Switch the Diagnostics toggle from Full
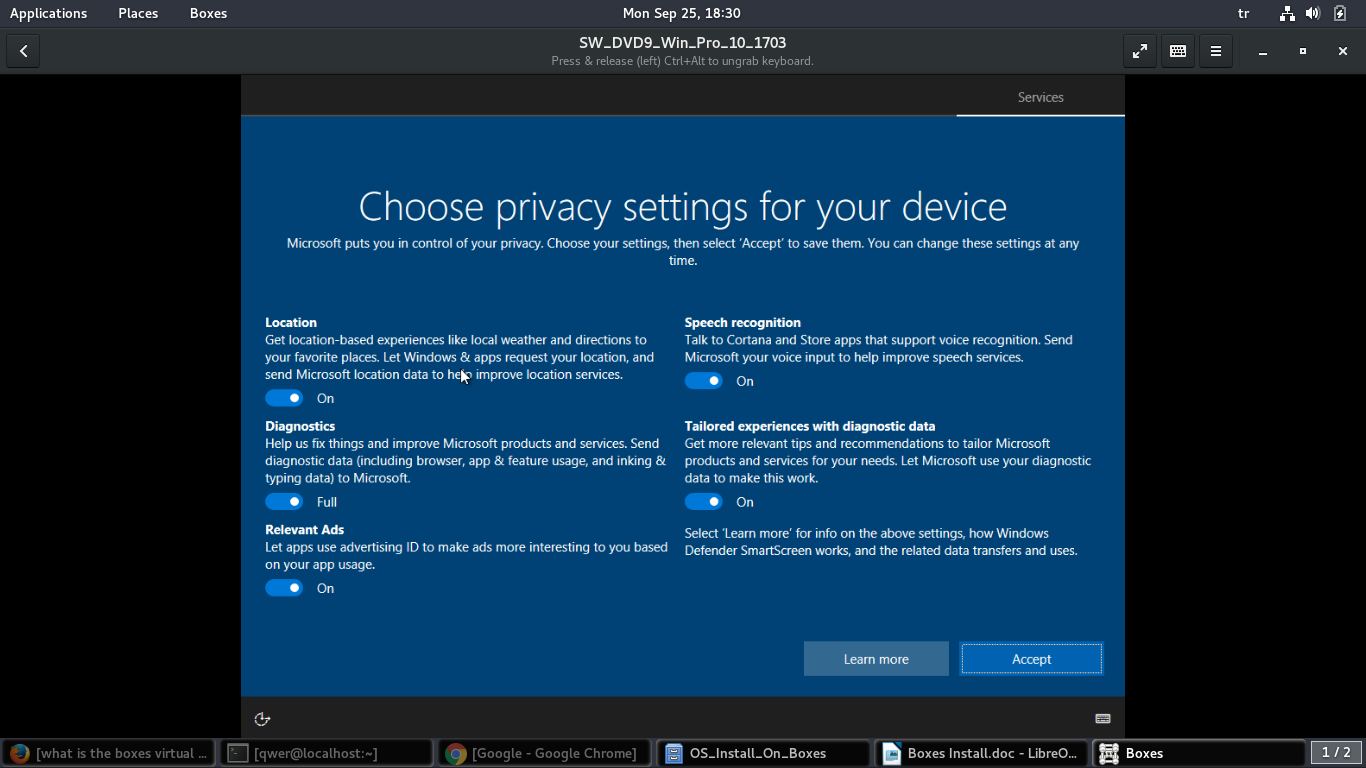 pyautogui.click(x=284, y=502)
